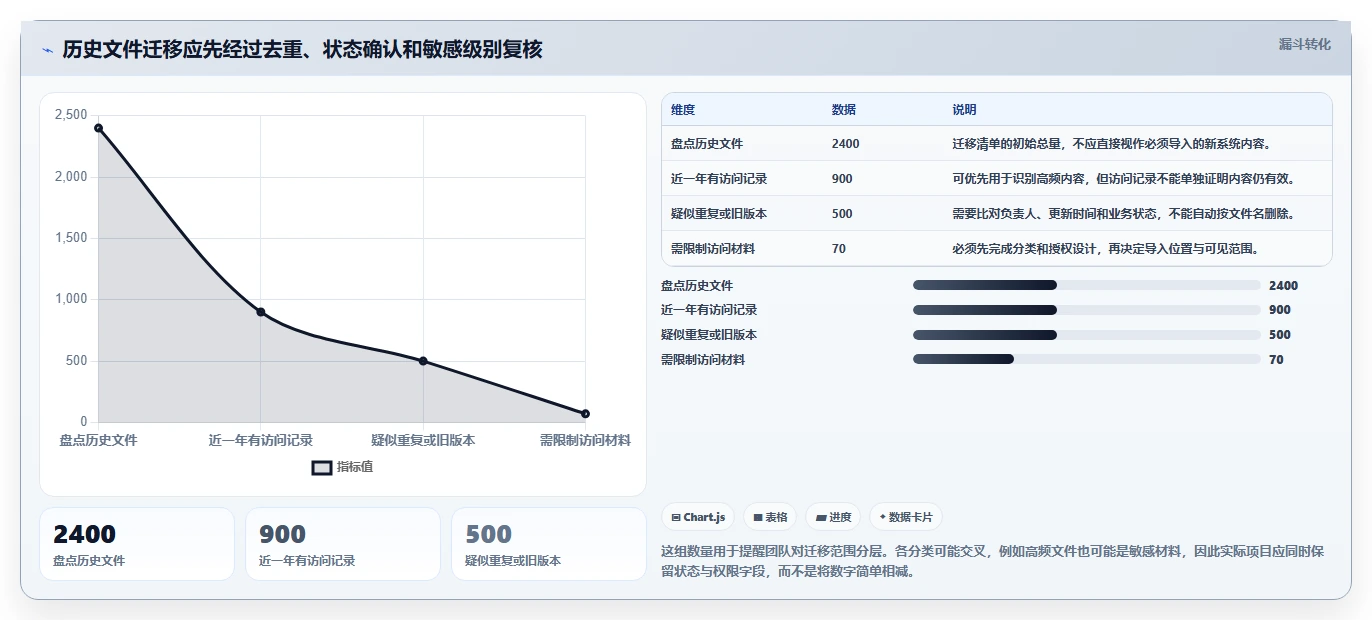1372x620 pixels.
Task: Open the 900 近一年有访问记录 data card
Action: 343,544
